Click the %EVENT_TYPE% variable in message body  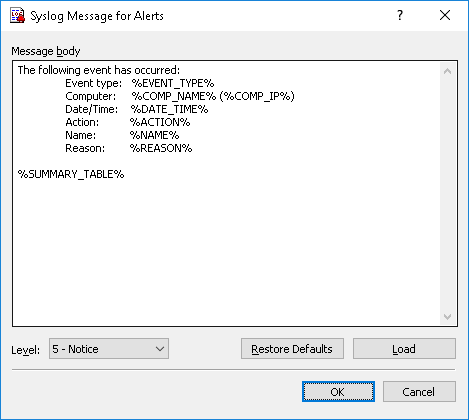[173, 83]
